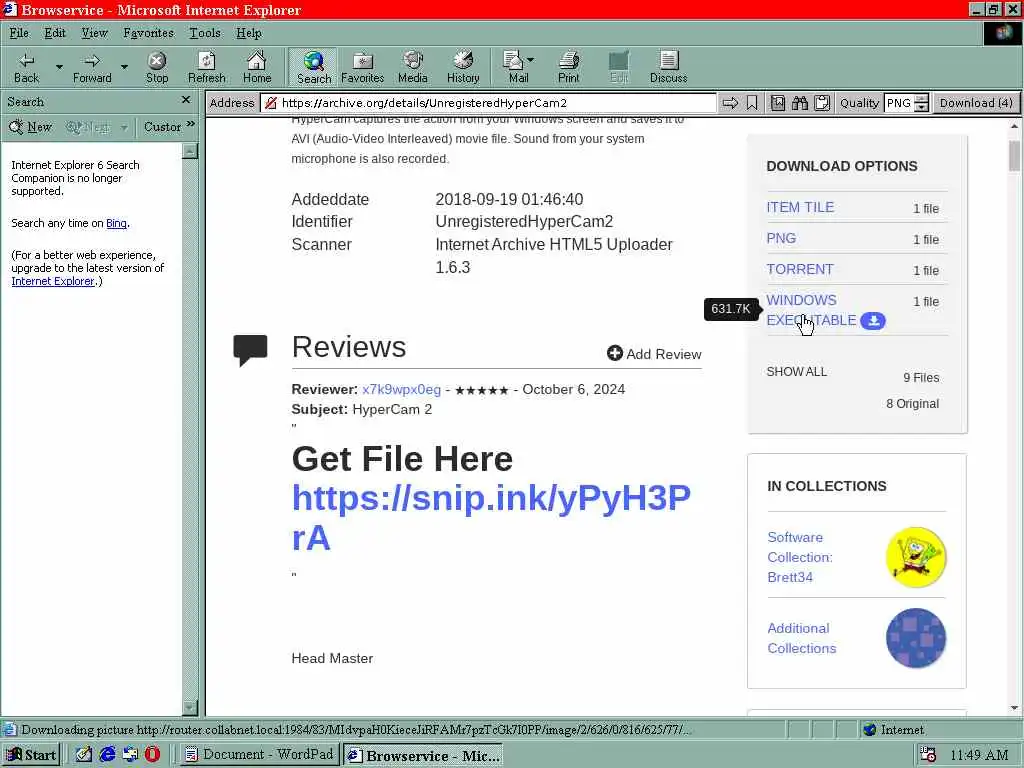The width and height of the screenshot is (1024, 768).
Task: Close the Search side pane
Action: coord(186,100)
